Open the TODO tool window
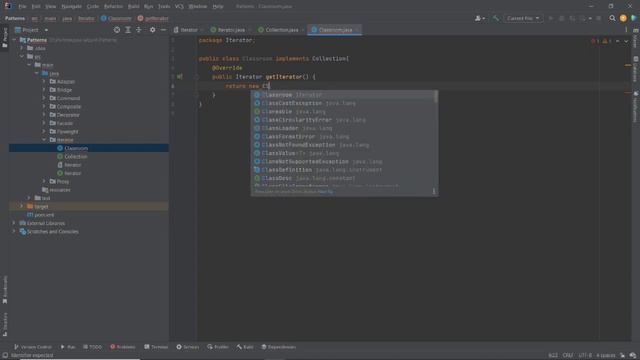 coord(92,347)
